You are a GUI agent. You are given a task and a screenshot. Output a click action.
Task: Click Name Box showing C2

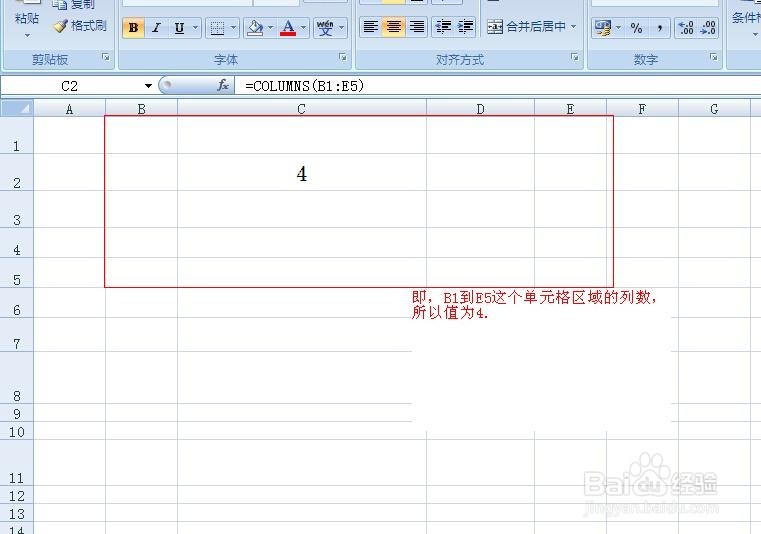pos(71,86)
